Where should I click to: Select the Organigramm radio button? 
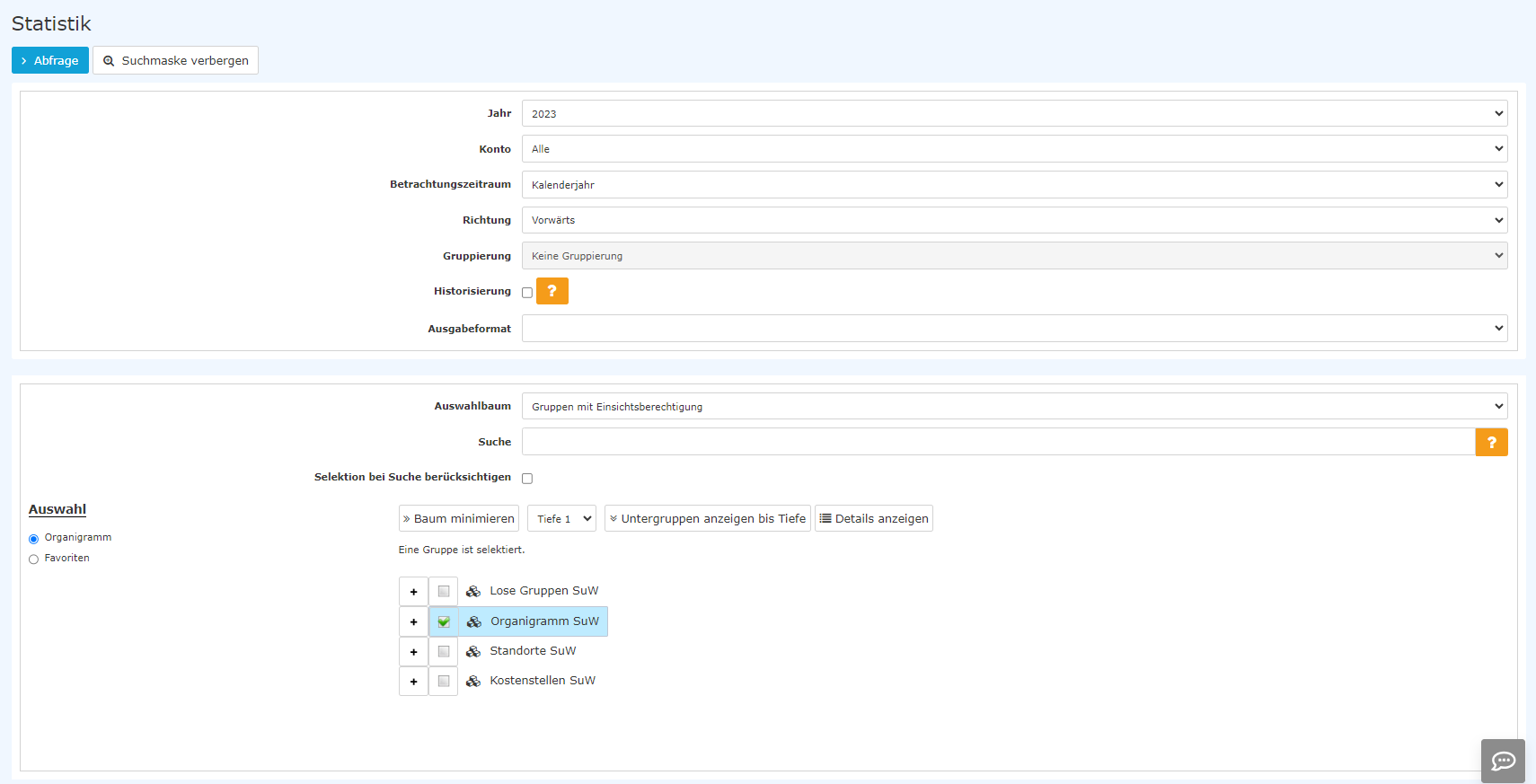34,539
